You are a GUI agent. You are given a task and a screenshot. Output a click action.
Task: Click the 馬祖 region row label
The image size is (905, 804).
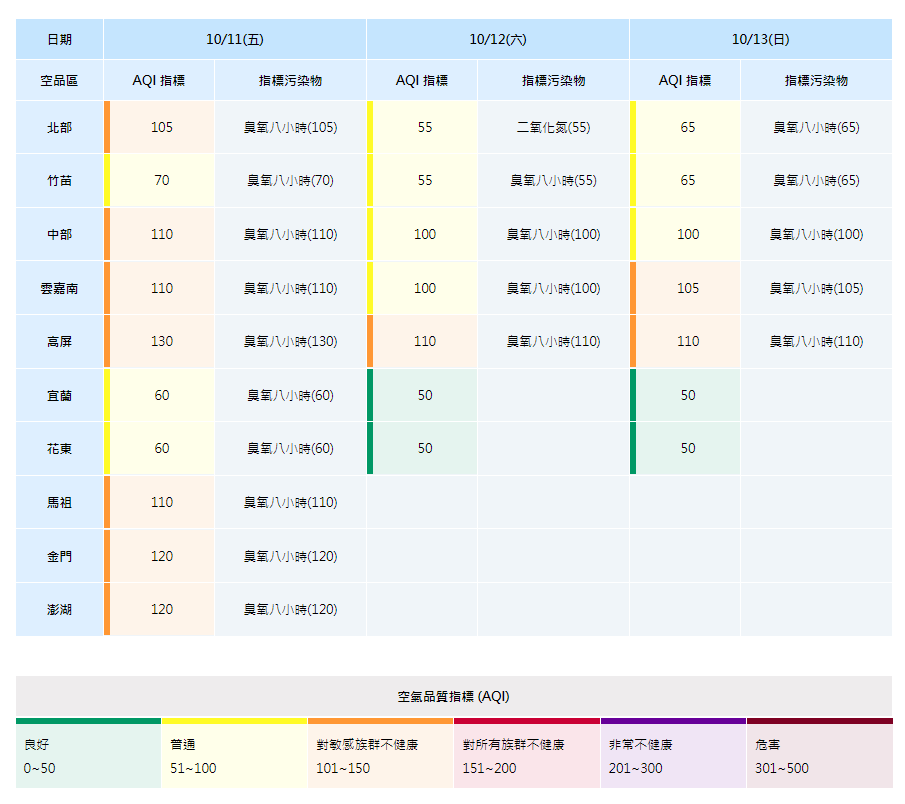click(x=59, y=503)
